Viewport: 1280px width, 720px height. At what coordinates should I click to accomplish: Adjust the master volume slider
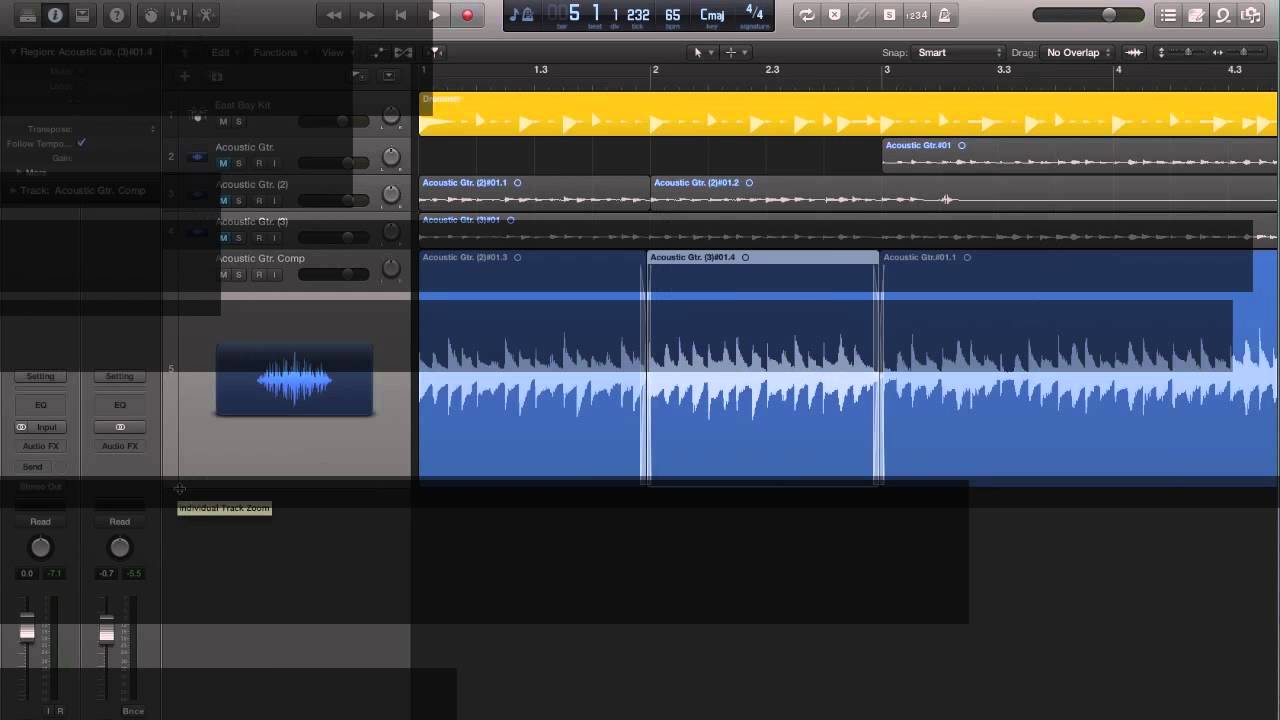point(1089,15)
